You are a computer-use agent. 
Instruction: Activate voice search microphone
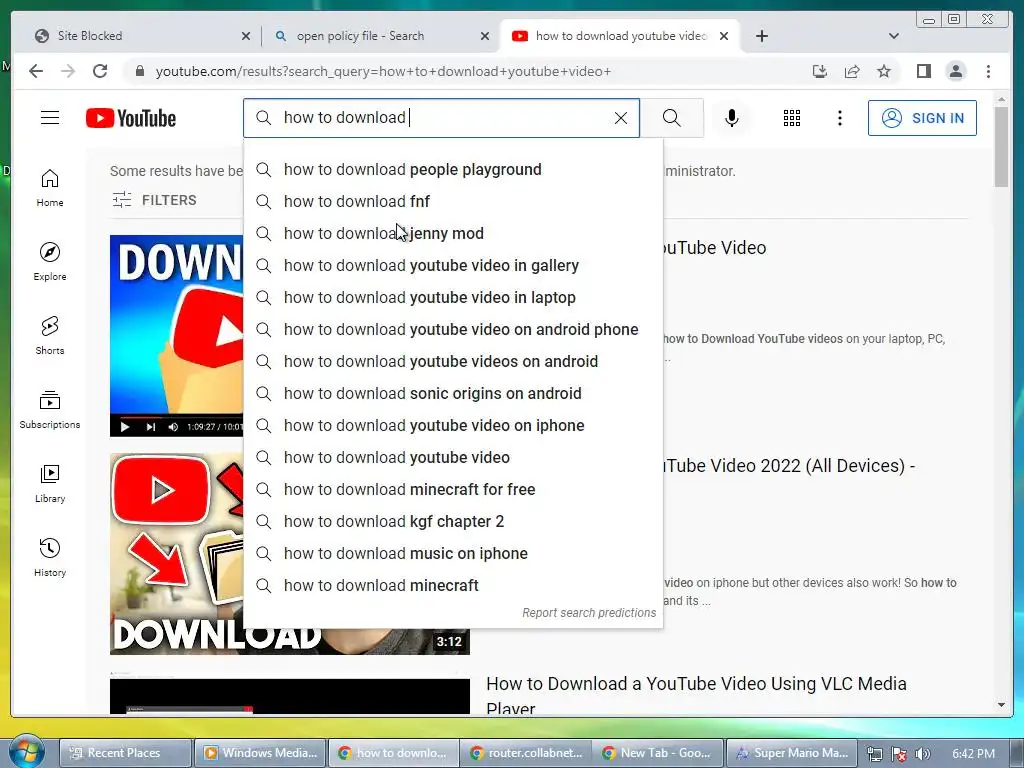731,118
